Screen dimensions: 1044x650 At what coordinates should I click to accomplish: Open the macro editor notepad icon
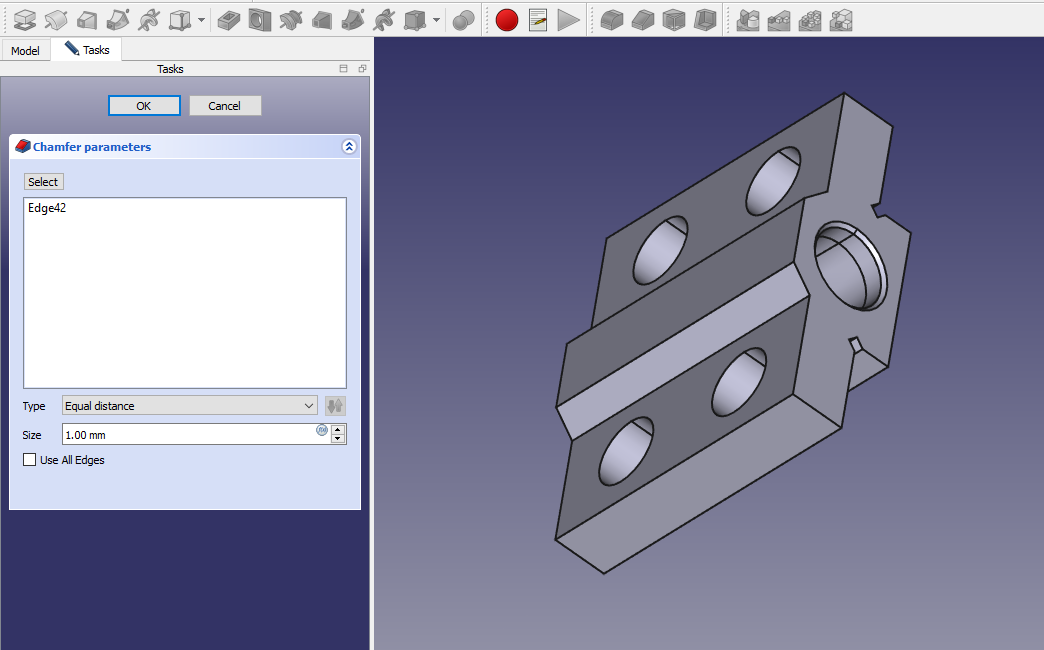click(538, 19)
